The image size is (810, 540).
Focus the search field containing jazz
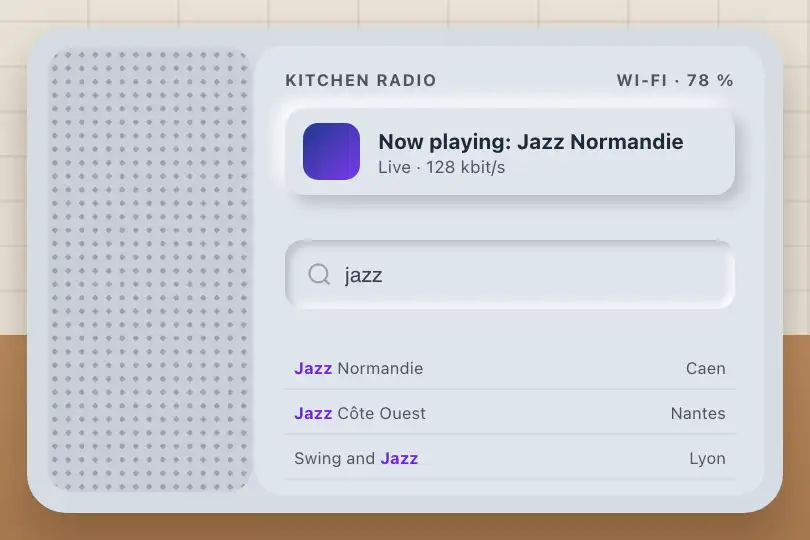[x=510, y=274]
